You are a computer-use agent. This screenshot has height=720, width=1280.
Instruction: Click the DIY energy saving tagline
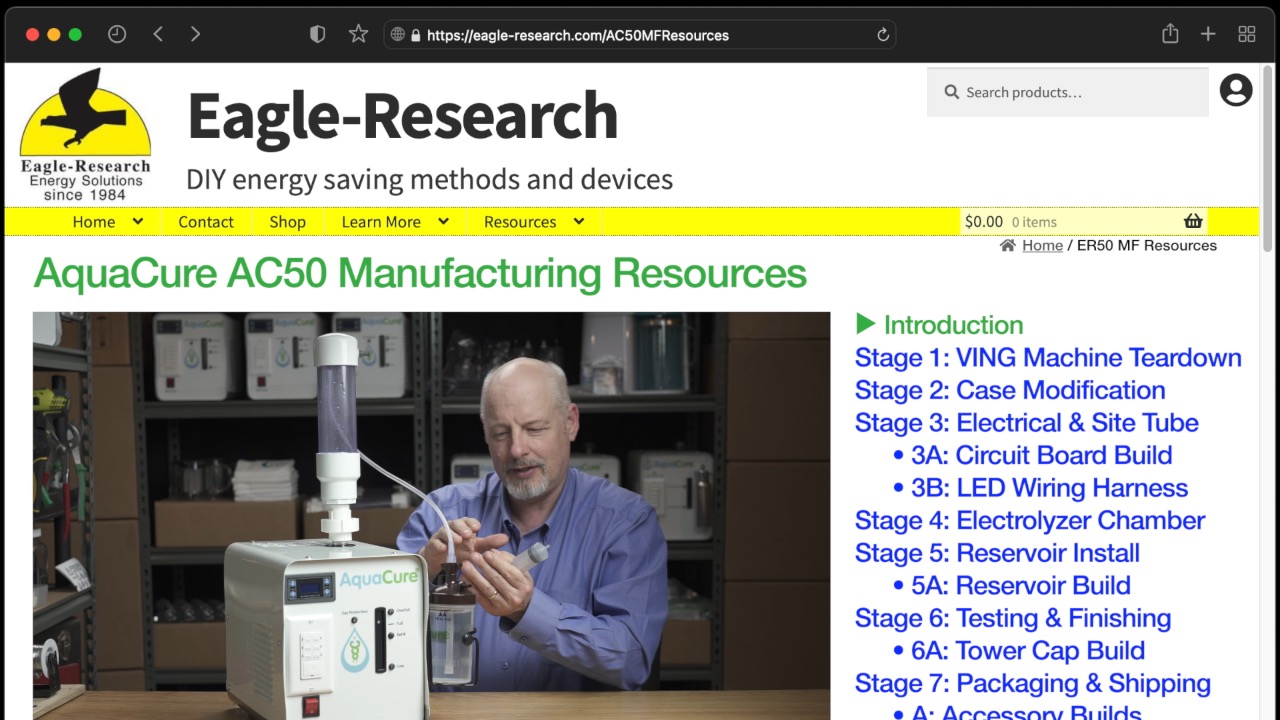429,180
